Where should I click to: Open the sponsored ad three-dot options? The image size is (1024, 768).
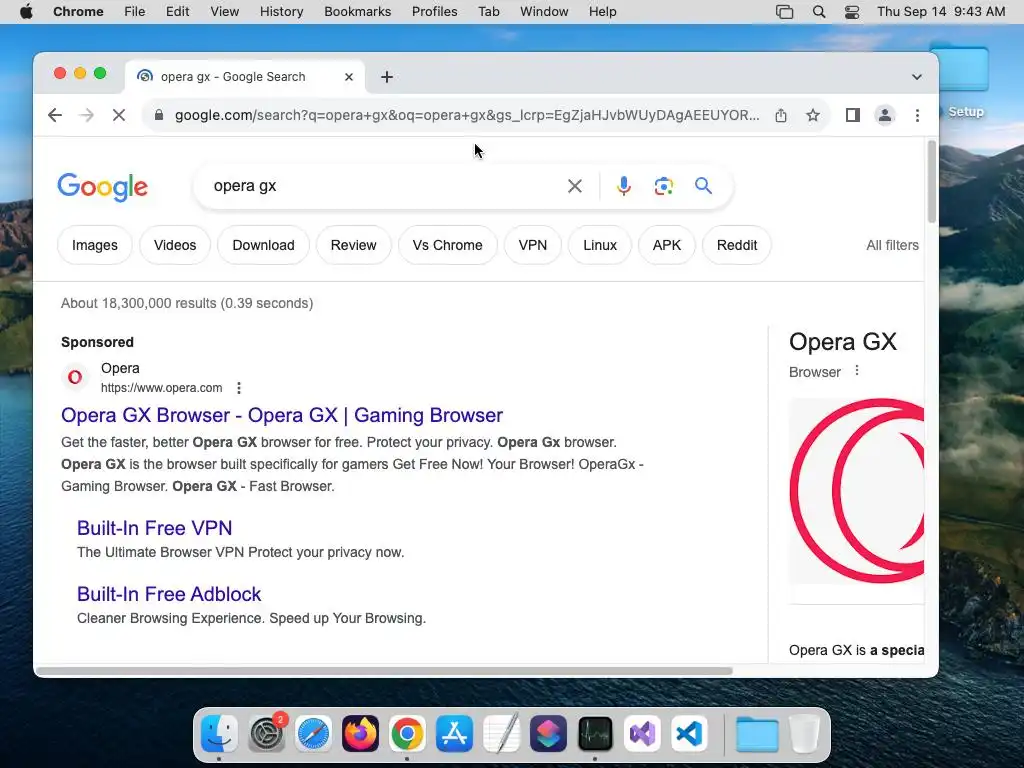click(x=239, y=388)
